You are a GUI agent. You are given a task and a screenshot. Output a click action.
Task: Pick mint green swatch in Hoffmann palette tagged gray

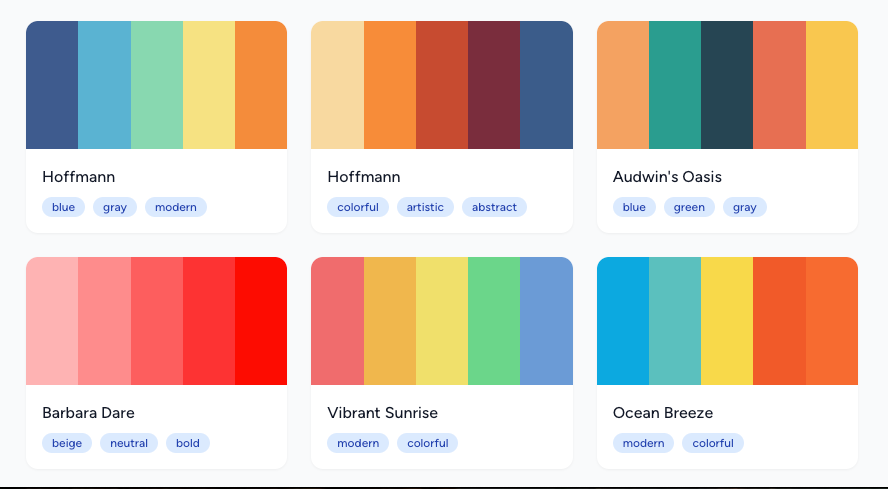click(x=157, y=85)
